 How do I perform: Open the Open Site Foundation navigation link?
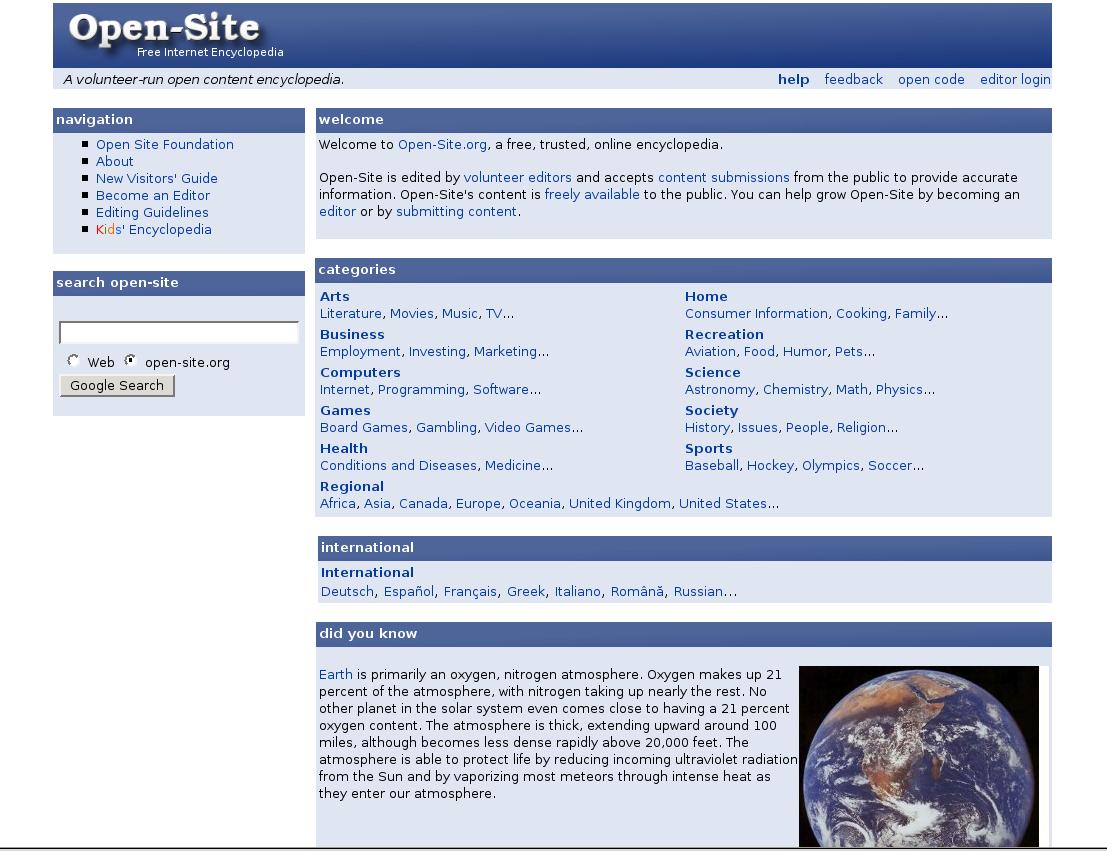pyautogui.click(x=164, y=144)
